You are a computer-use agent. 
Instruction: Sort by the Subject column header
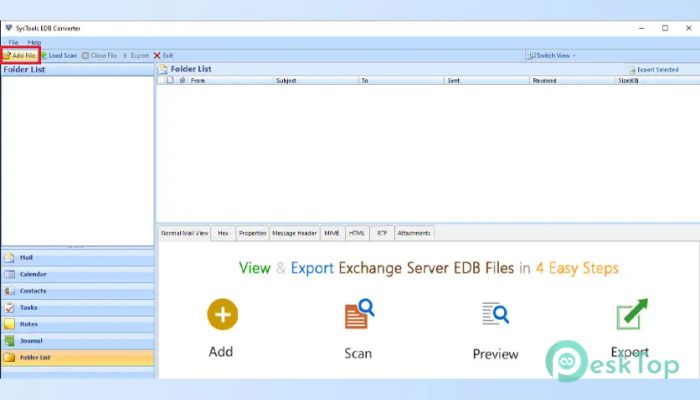[315, 80]
